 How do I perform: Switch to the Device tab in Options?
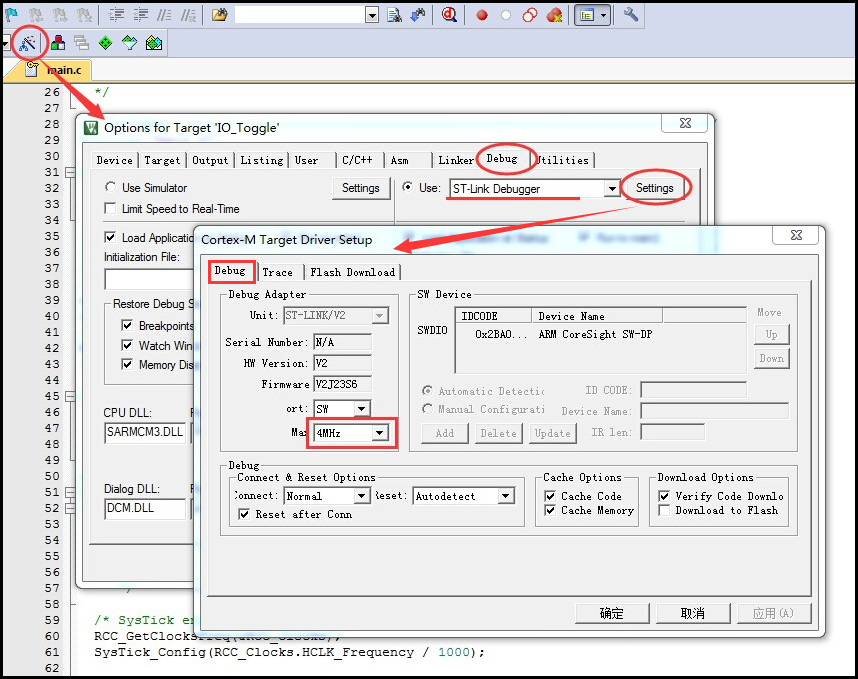click(x=114, y=160)
